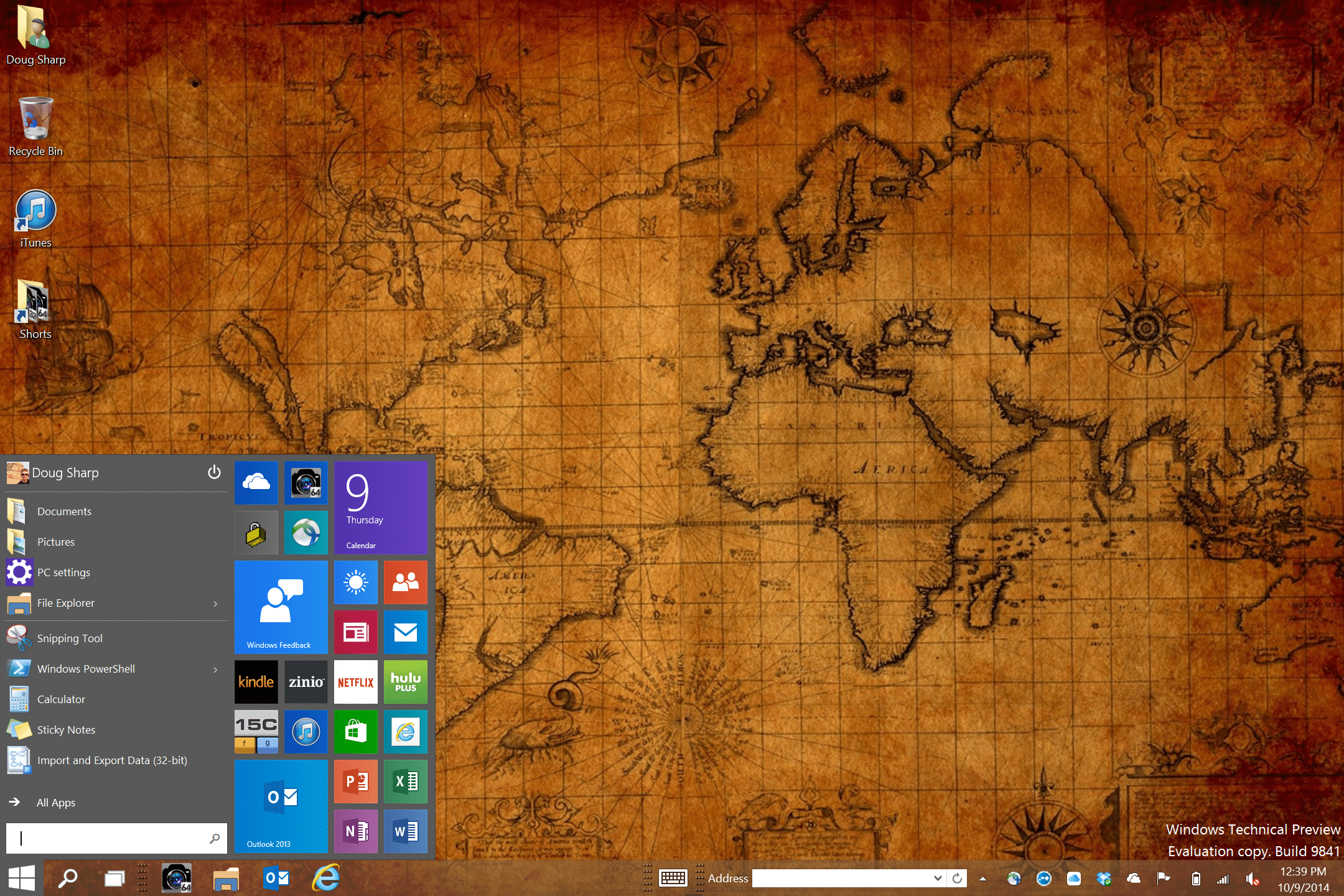Click the taskbar Address input field

[842, 878]
